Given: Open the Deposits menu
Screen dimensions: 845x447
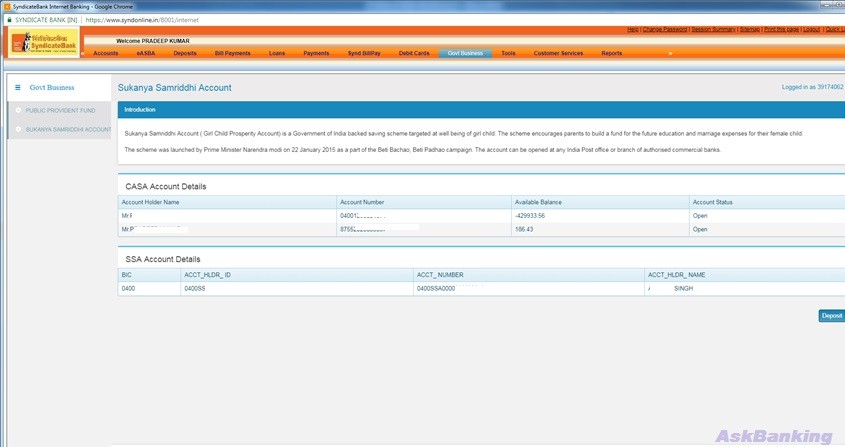Looking at the screenshot, I should (x=185, y=53).
